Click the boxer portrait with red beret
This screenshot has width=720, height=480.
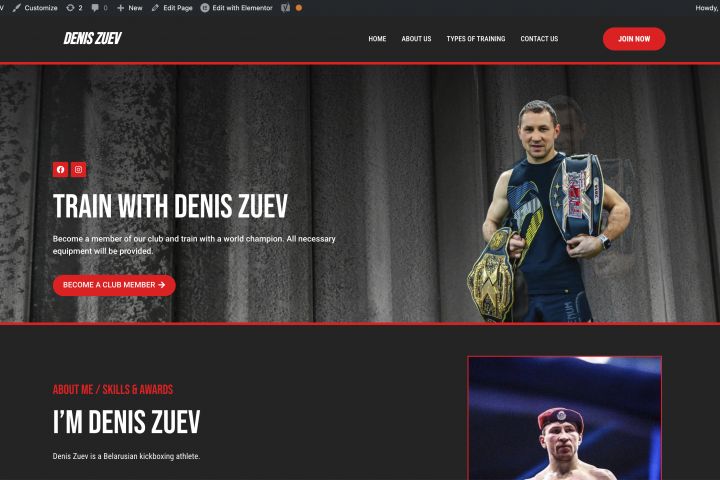564,418
